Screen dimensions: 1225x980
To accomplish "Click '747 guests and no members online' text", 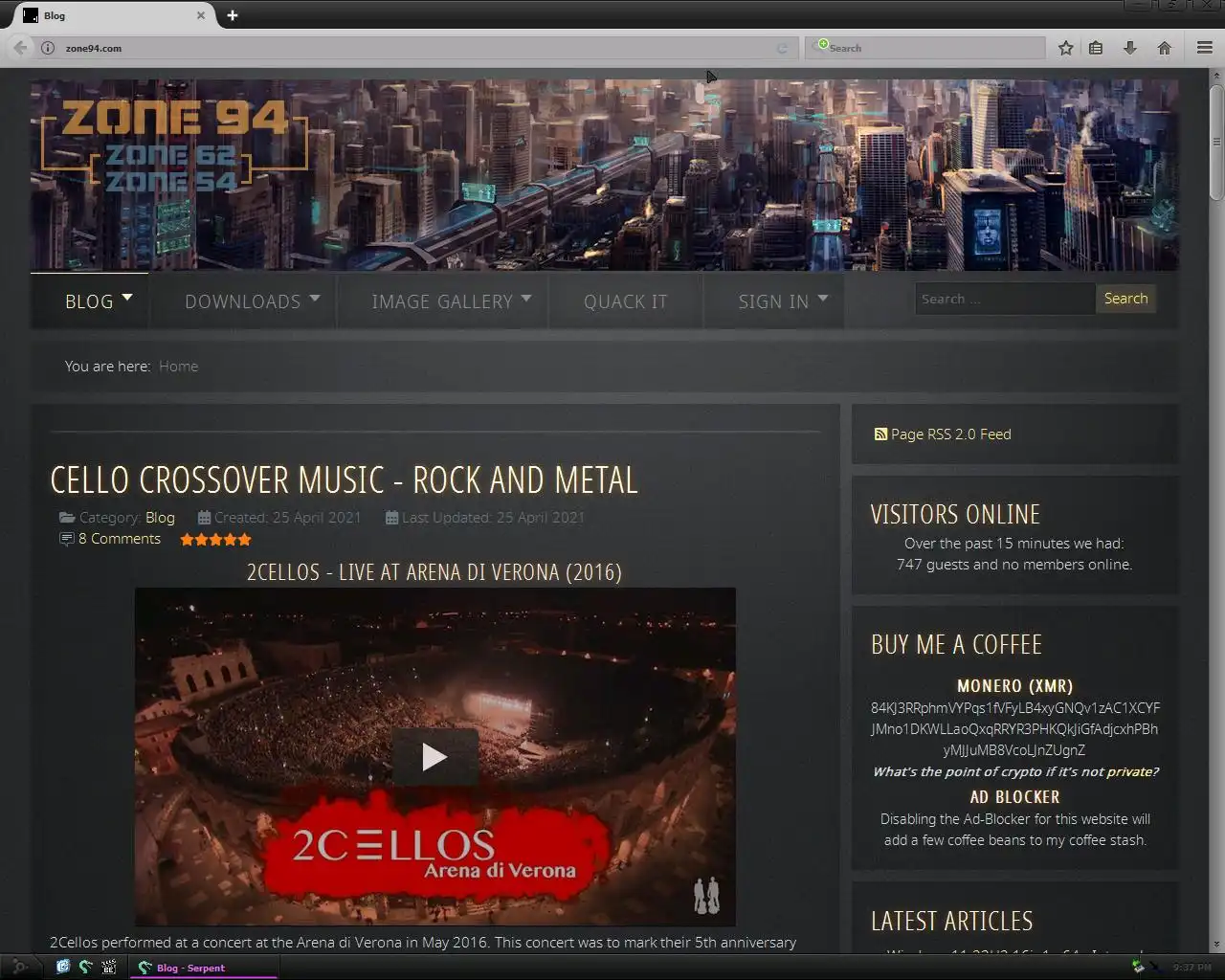I will tap(1014, 565).
